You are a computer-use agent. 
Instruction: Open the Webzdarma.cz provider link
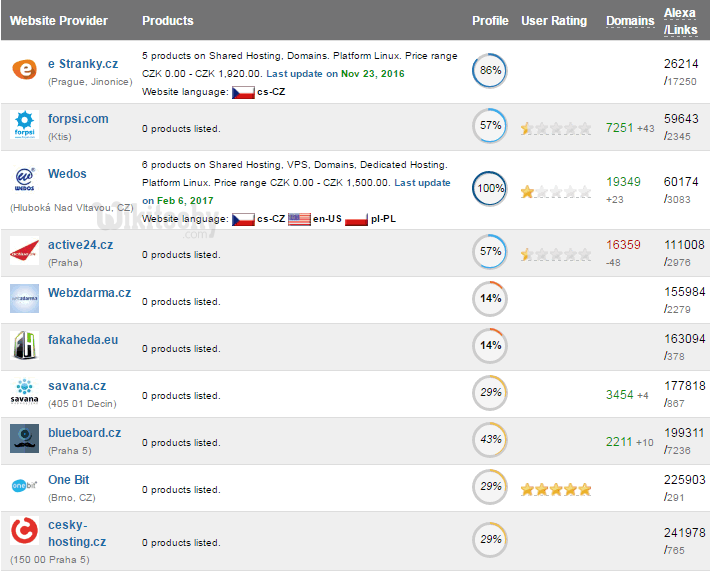tap(90, 293)
